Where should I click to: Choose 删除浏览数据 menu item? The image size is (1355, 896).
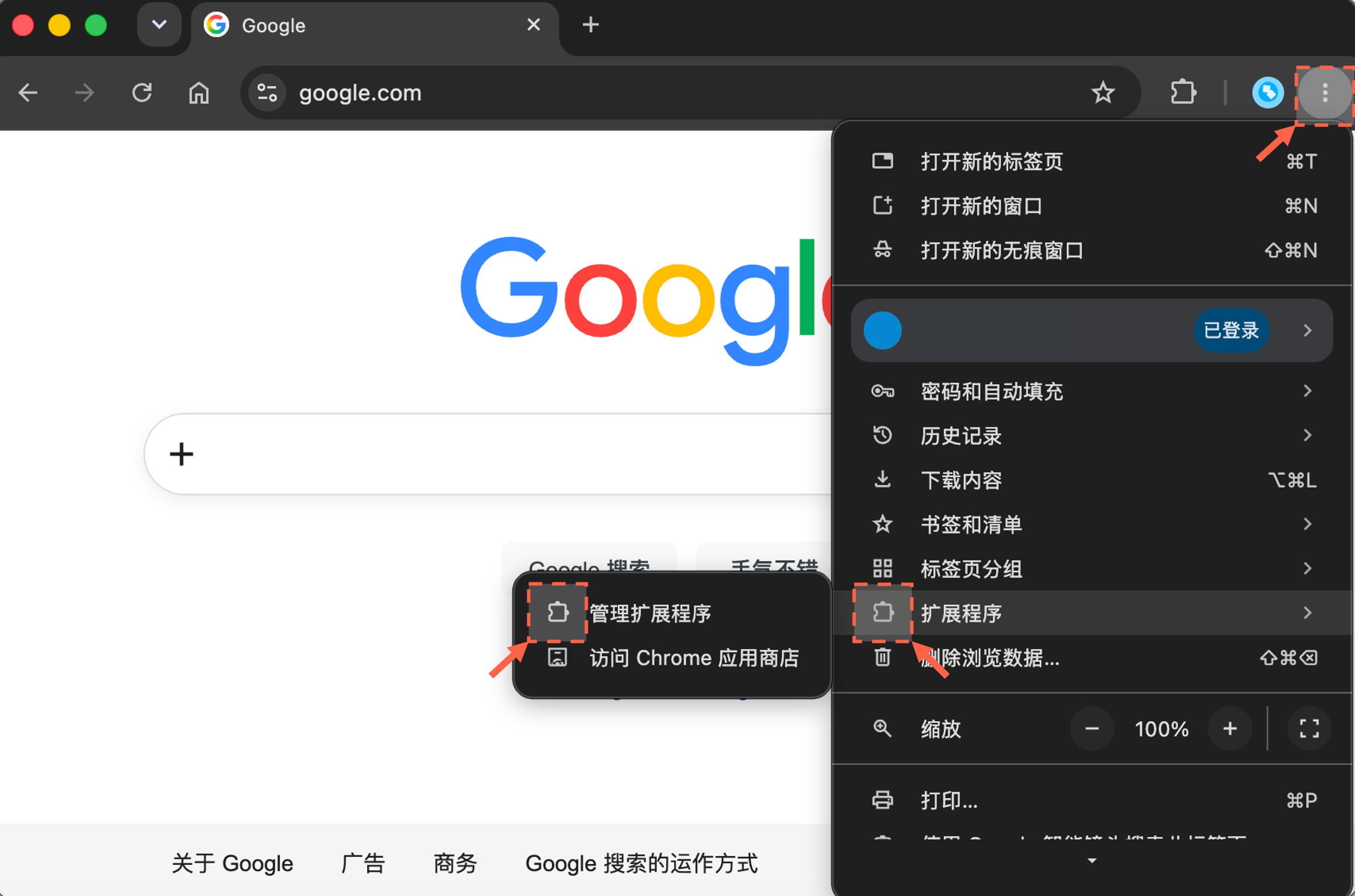coord(1092,658)
